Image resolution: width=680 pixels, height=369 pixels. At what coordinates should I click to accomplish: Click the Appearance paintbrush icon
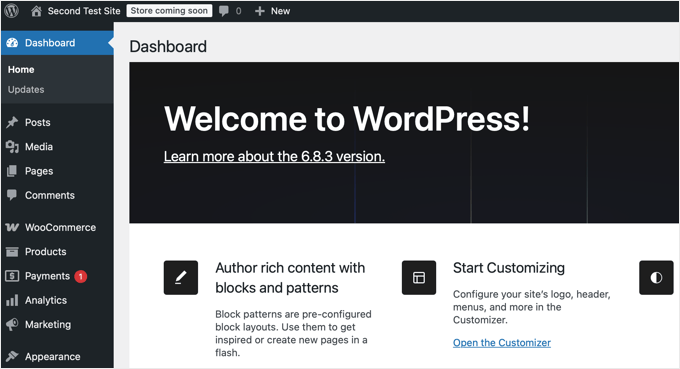tap(12, 356)
